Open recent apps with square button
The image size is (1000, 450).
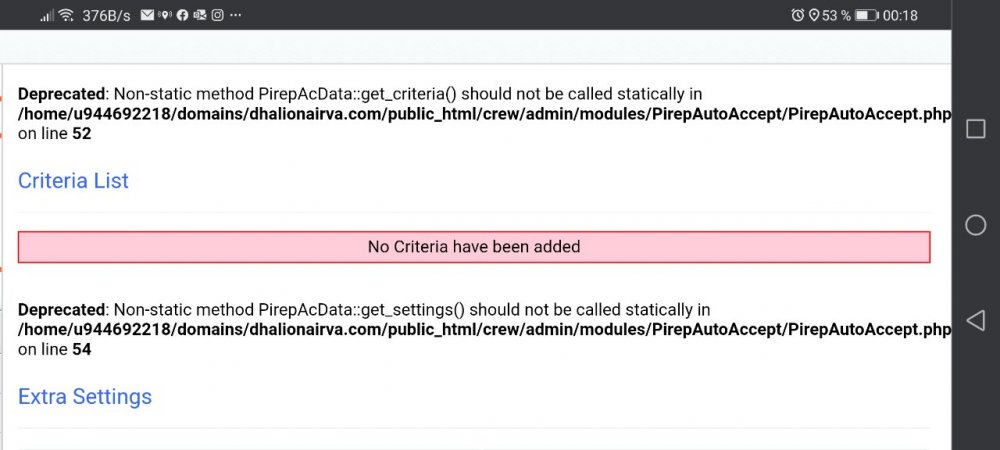975,130
